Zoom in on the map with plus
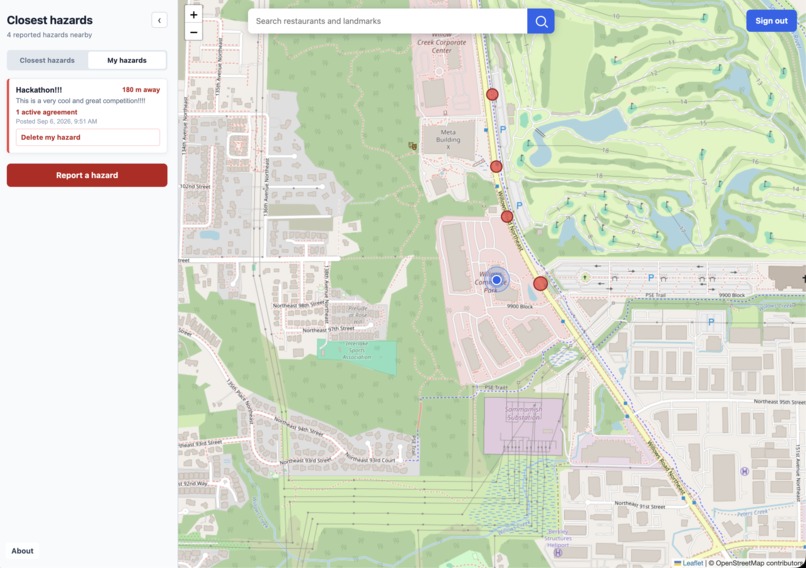The height and width of the screenshot is (568, 806). (x=193, y=15)
